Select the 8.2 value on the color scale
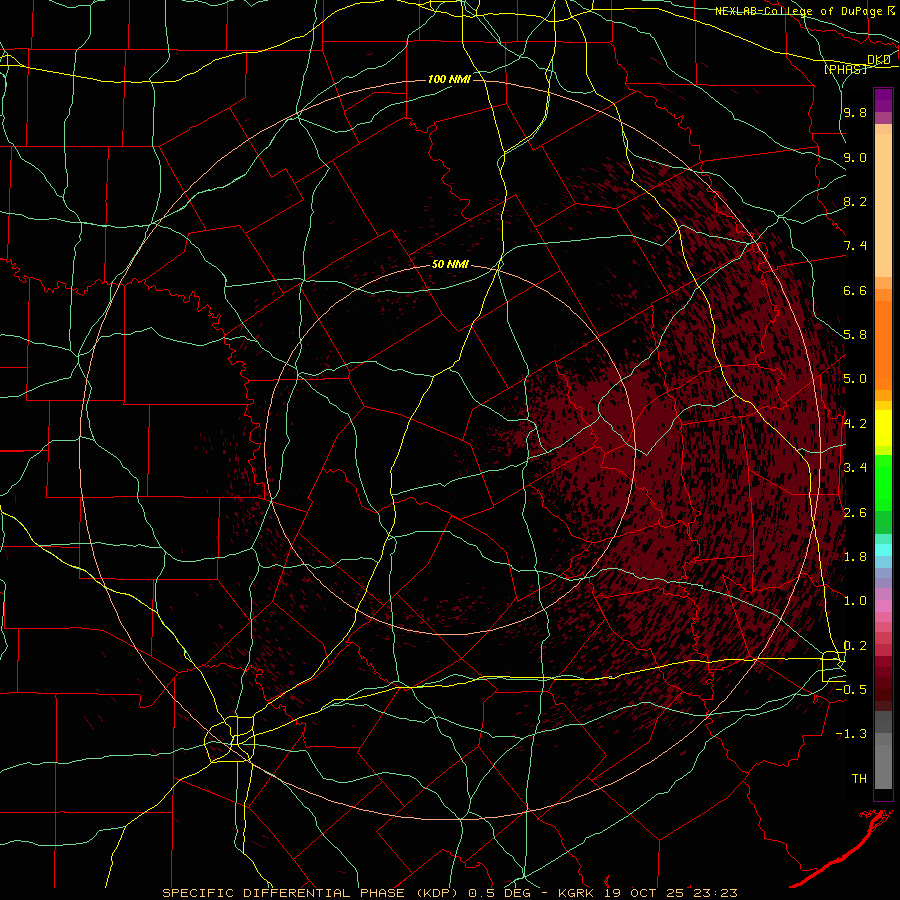This screenshot has width=900, height=900. (x=855, y=201)
